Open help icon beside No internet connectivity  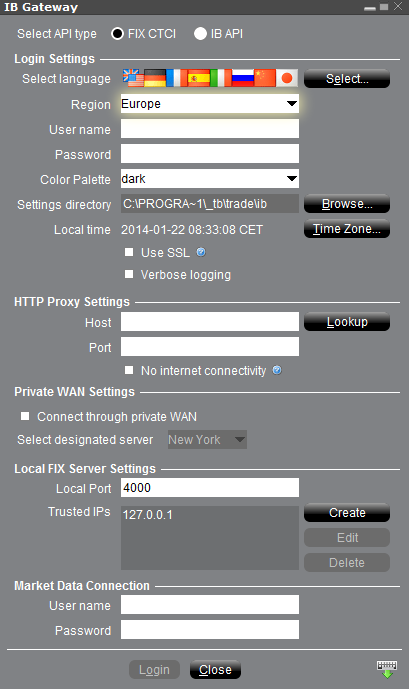coord(277,370)
